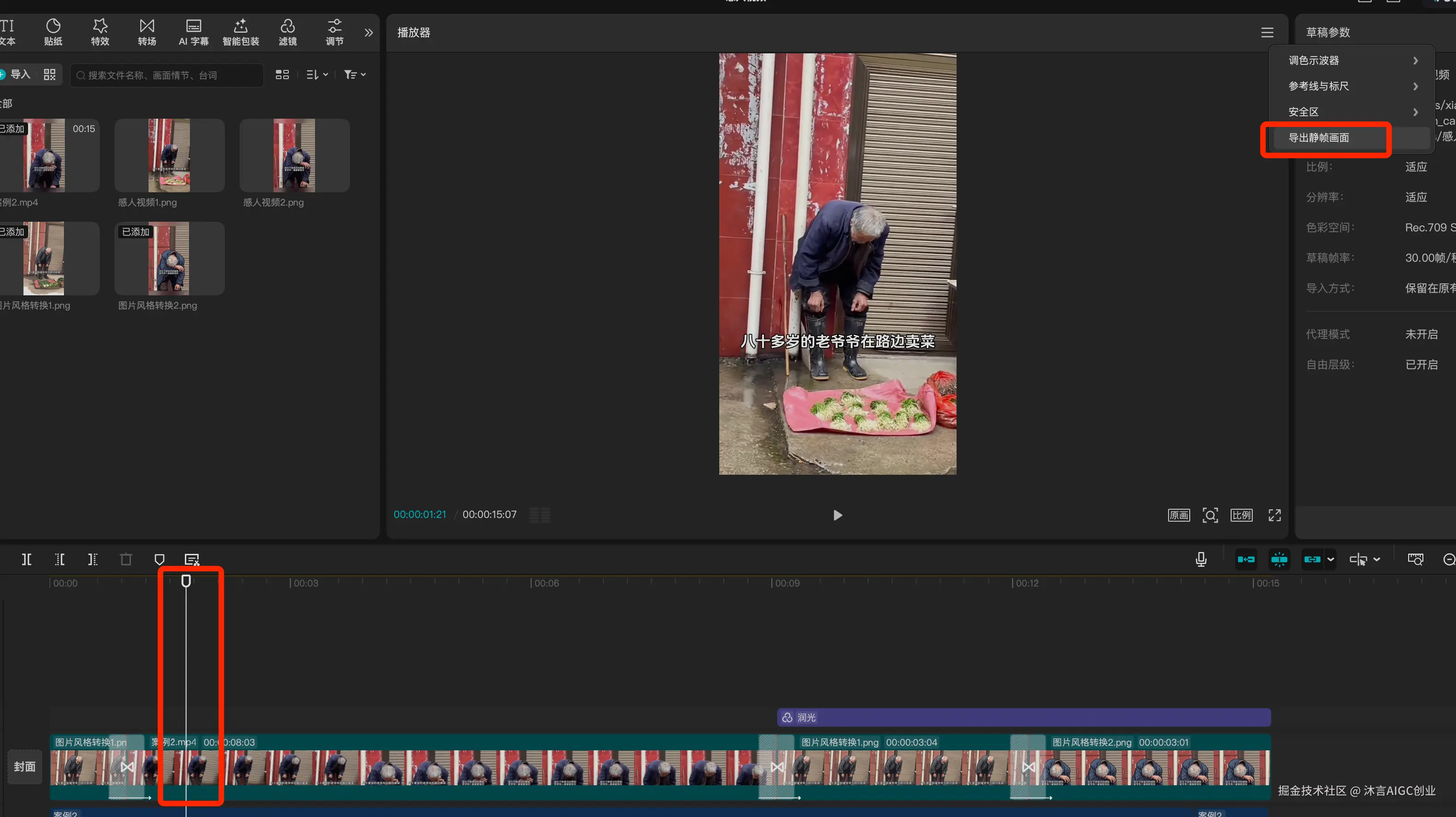1456x817 pixels.
Task: Toggle the 原画 original quality preview button
Action: (x=1179, y=515)
